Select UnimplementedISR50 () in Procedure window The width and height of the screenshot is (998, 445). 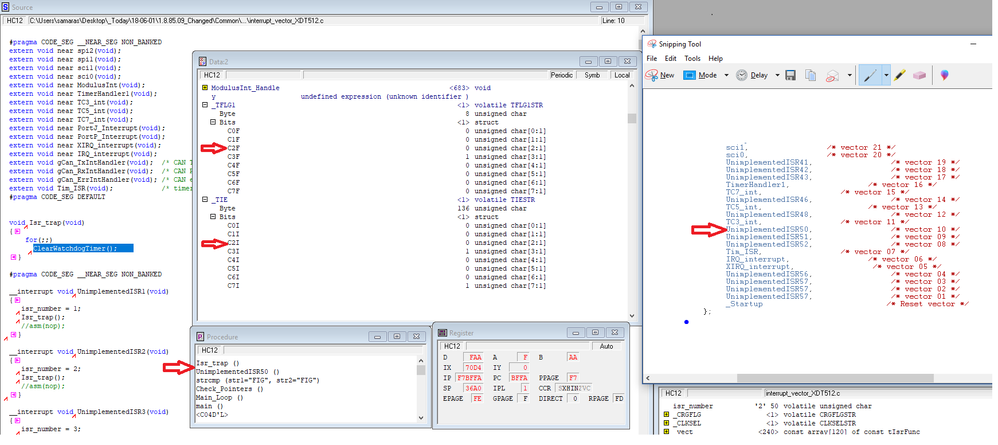[238, 371]
